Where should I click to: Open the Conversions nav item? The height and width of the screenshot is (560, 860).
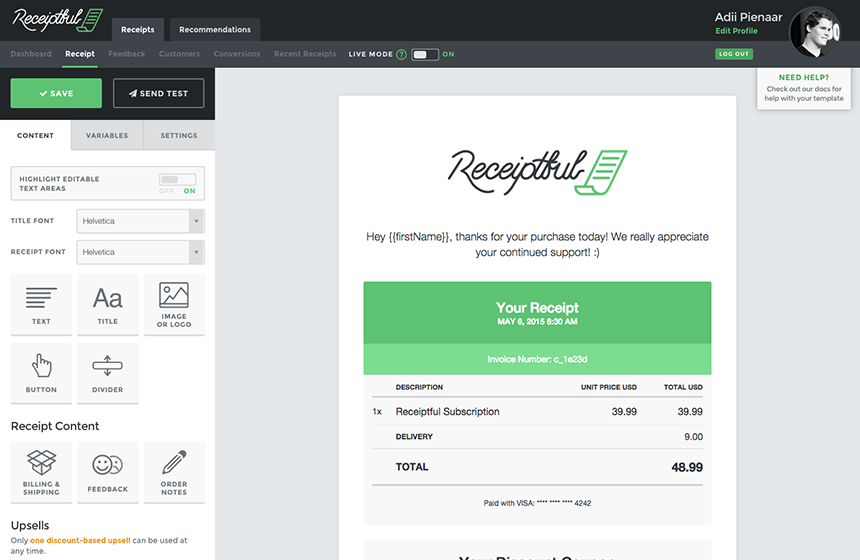[x=237, y=54]
